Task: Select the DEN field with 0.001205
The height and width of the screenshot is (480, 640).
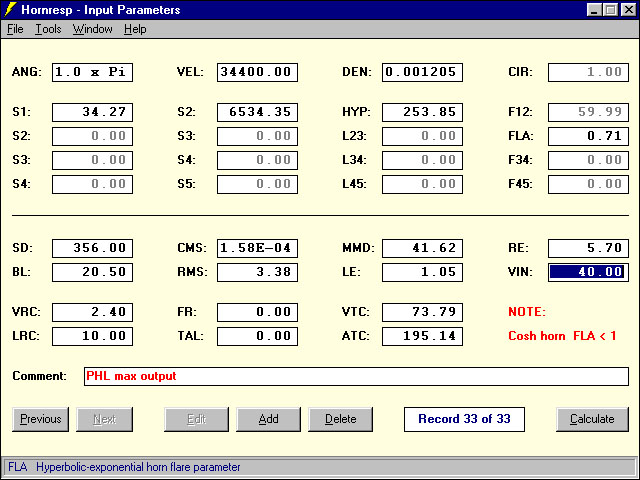Action: coord(422,72)
